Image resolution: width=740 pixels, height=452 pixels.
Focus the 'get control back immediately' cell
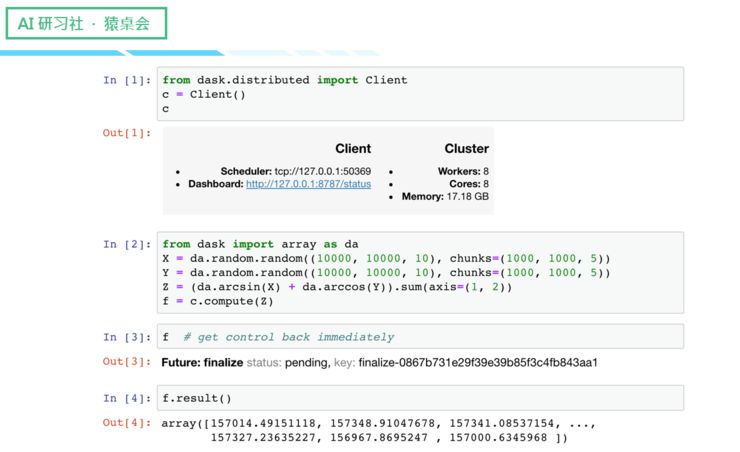pyautogui.click(x=420, y=337)
